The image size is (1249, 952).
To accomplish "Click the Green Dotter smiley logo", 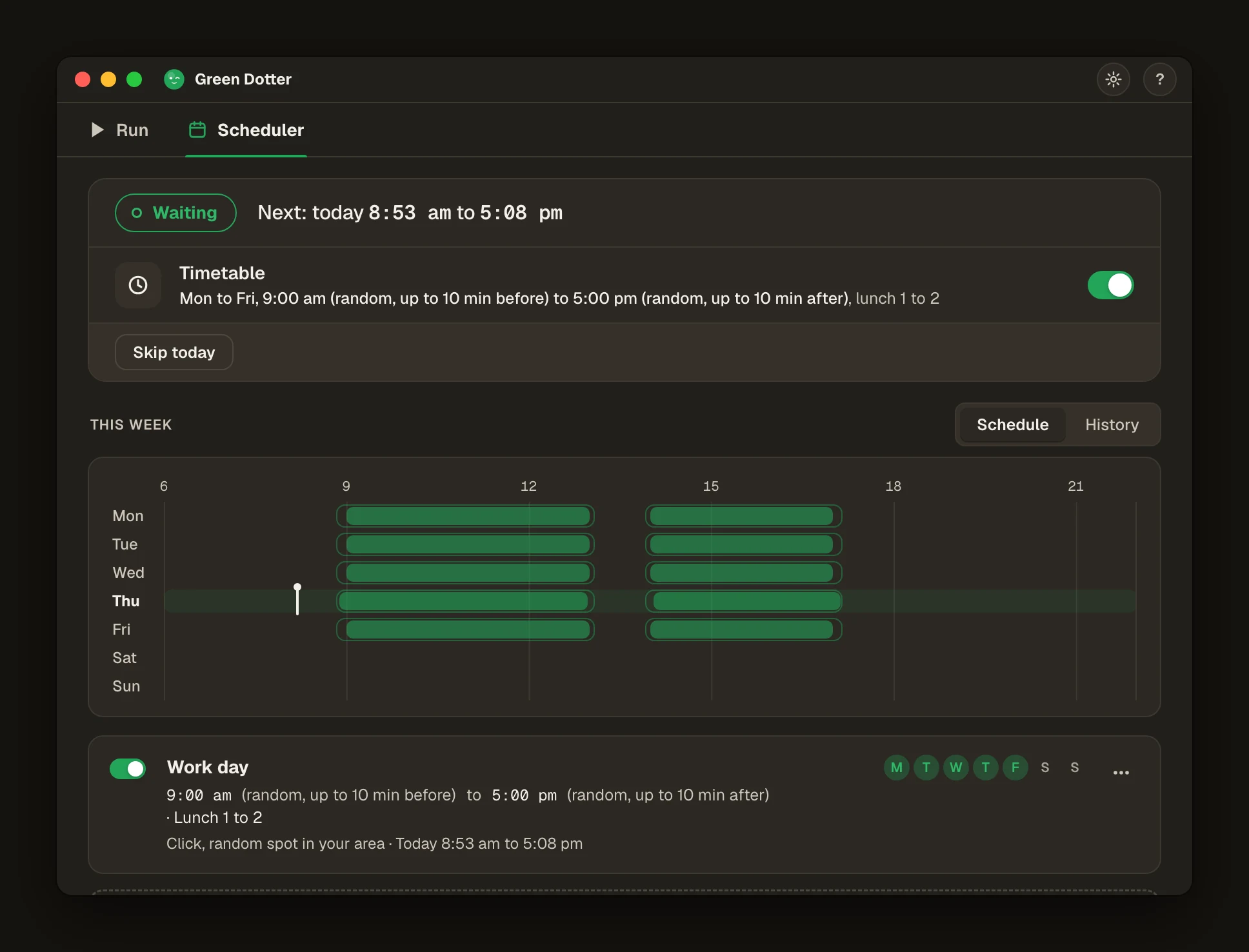I will (x=174, y=79).
